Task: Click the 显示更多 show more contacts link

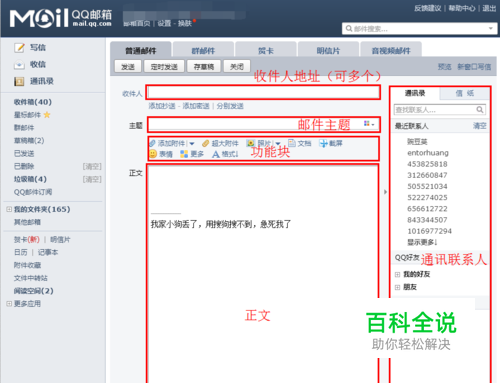Action: 422,242
